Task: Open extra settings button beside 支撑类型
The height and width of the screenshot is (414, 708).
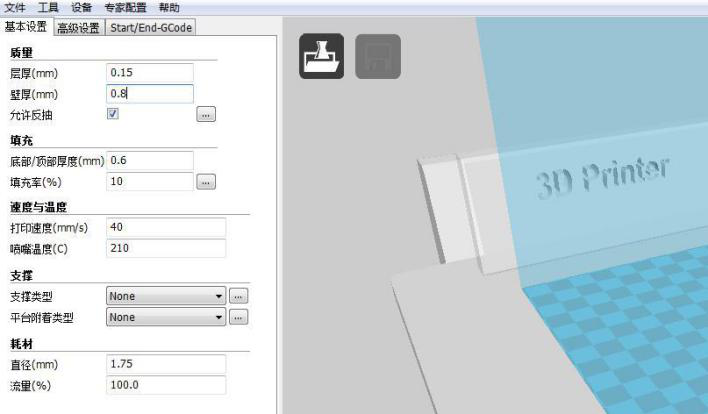Action: [x=238, y=296]
